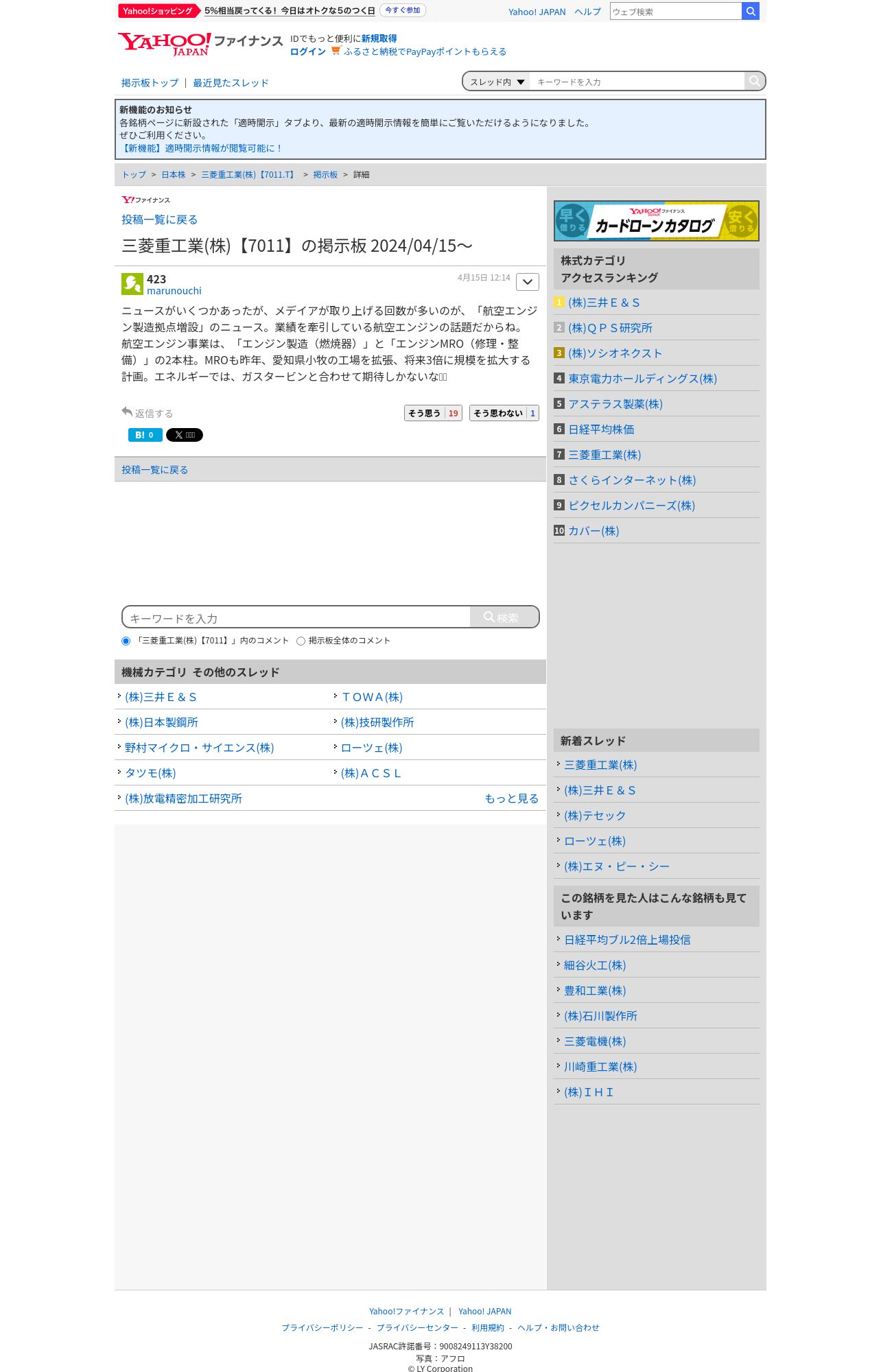Screen dimensions: 881x1372
Task: Click breadcrumb トップ
Action: click(134, 175)
